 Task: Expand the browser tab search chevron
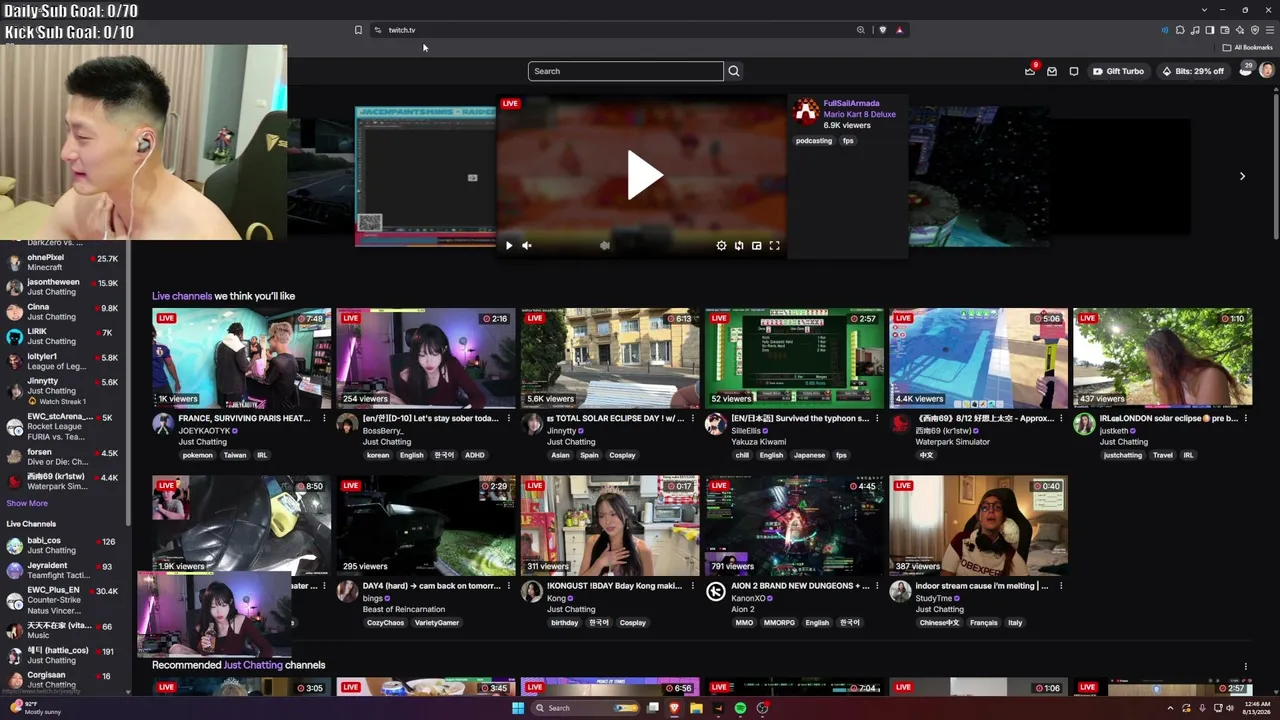(x=1204, y=10)
